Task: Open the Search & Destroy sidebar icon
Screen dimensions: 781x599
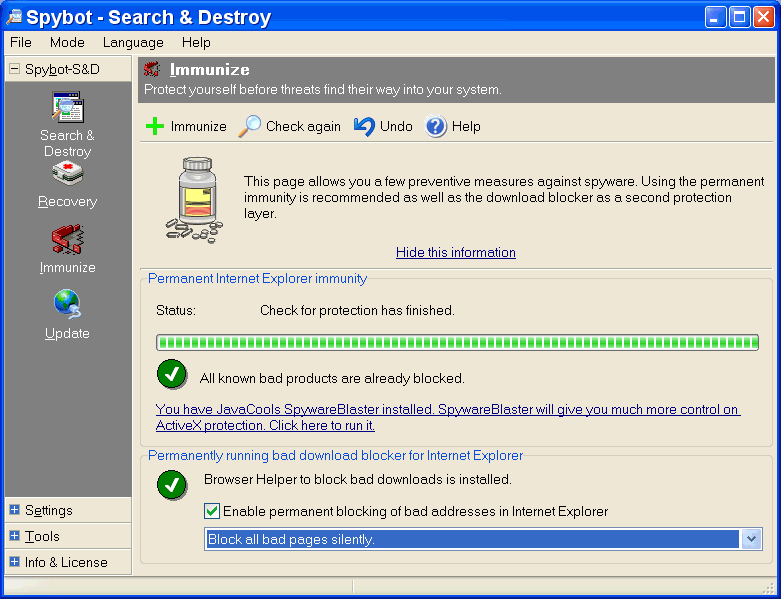Action: pyautogui.click(x=68, y=107)
